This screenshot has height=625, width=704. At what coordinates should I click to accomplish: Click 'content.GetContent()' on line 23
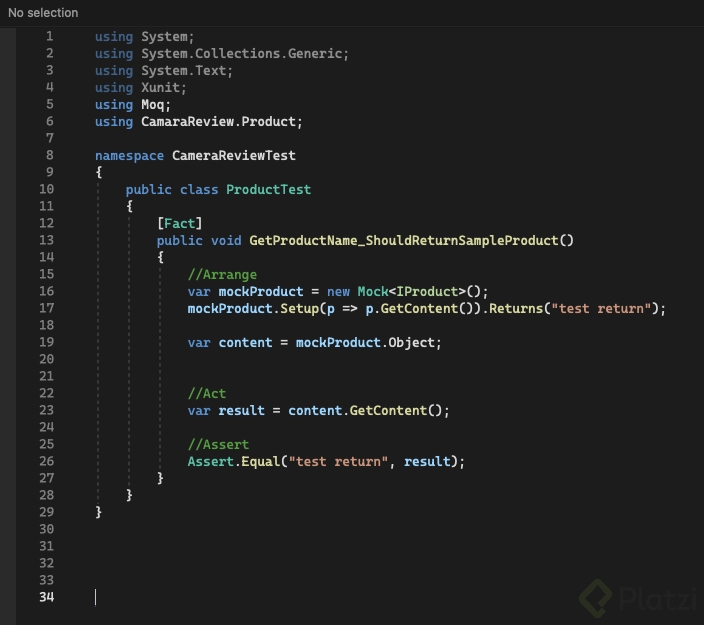click(365, 410)
